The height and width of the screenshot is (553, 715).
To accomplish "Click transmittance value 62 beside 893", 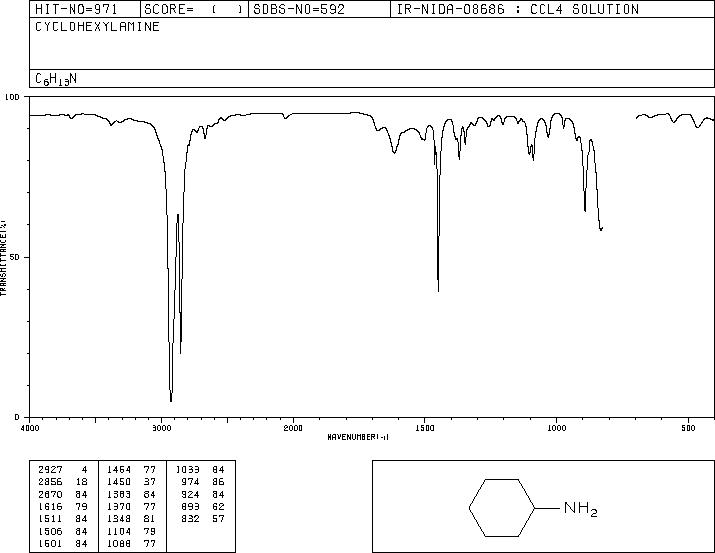I will point(218,506).
